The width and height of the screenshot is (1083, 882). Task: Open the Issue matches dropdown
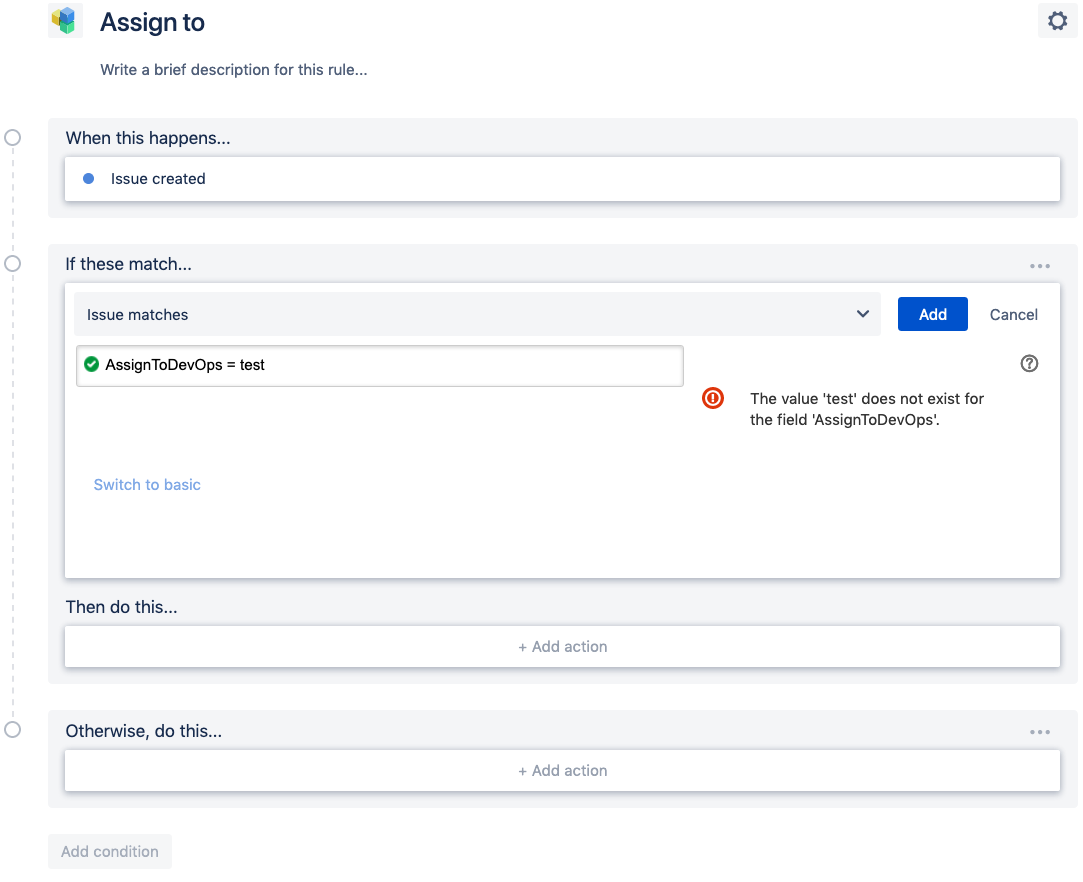(475, 314)
